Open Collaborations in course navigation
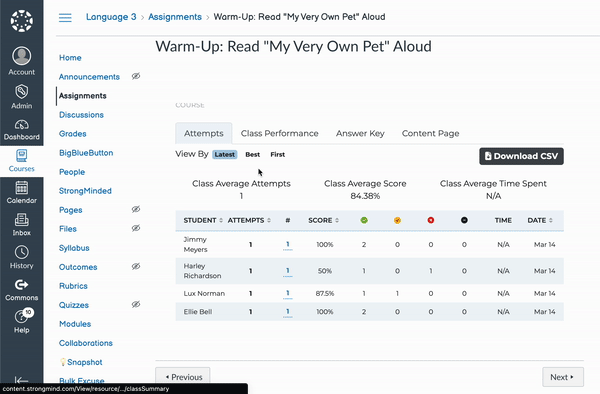600x394 pixels. pos(86,343)
